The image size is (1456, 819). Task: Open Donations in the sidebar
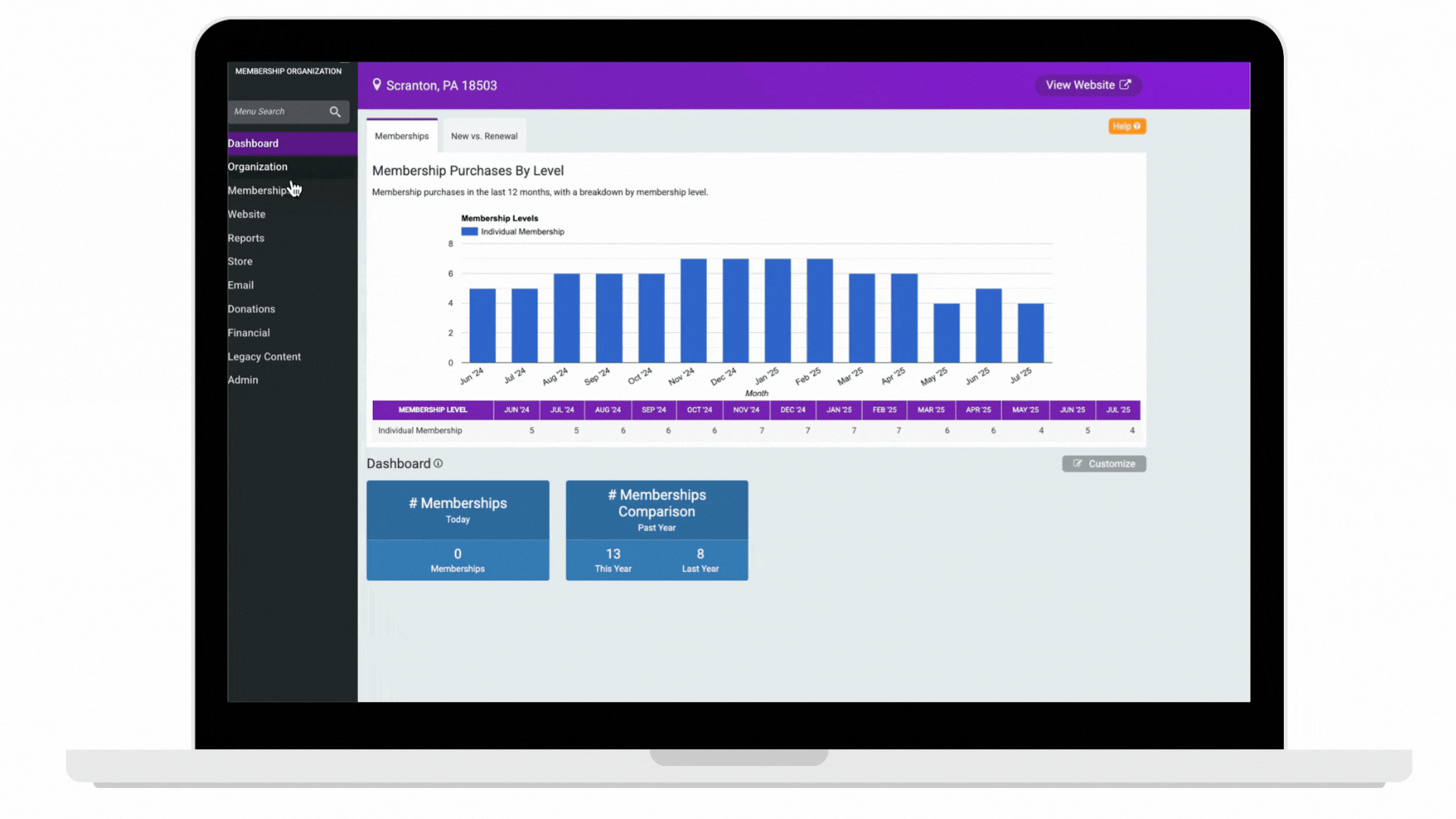pos(251,309)
